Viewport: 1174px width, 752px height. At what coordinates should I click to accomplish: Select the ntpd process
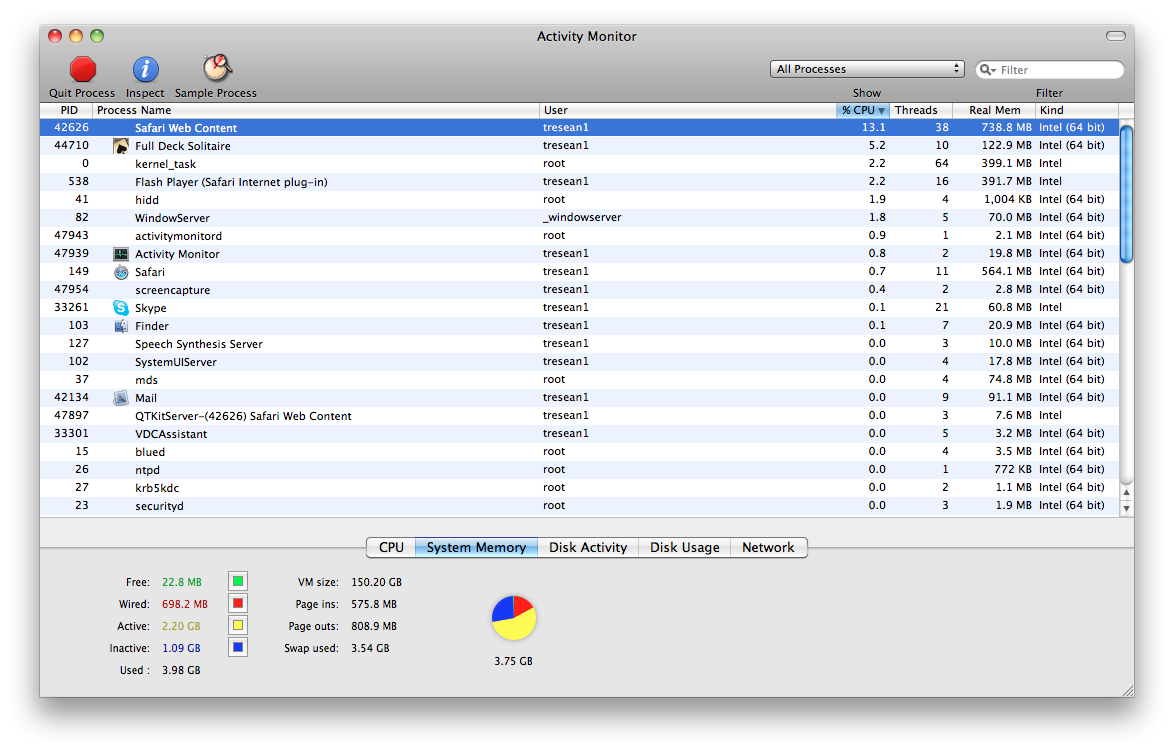point(579,469)
